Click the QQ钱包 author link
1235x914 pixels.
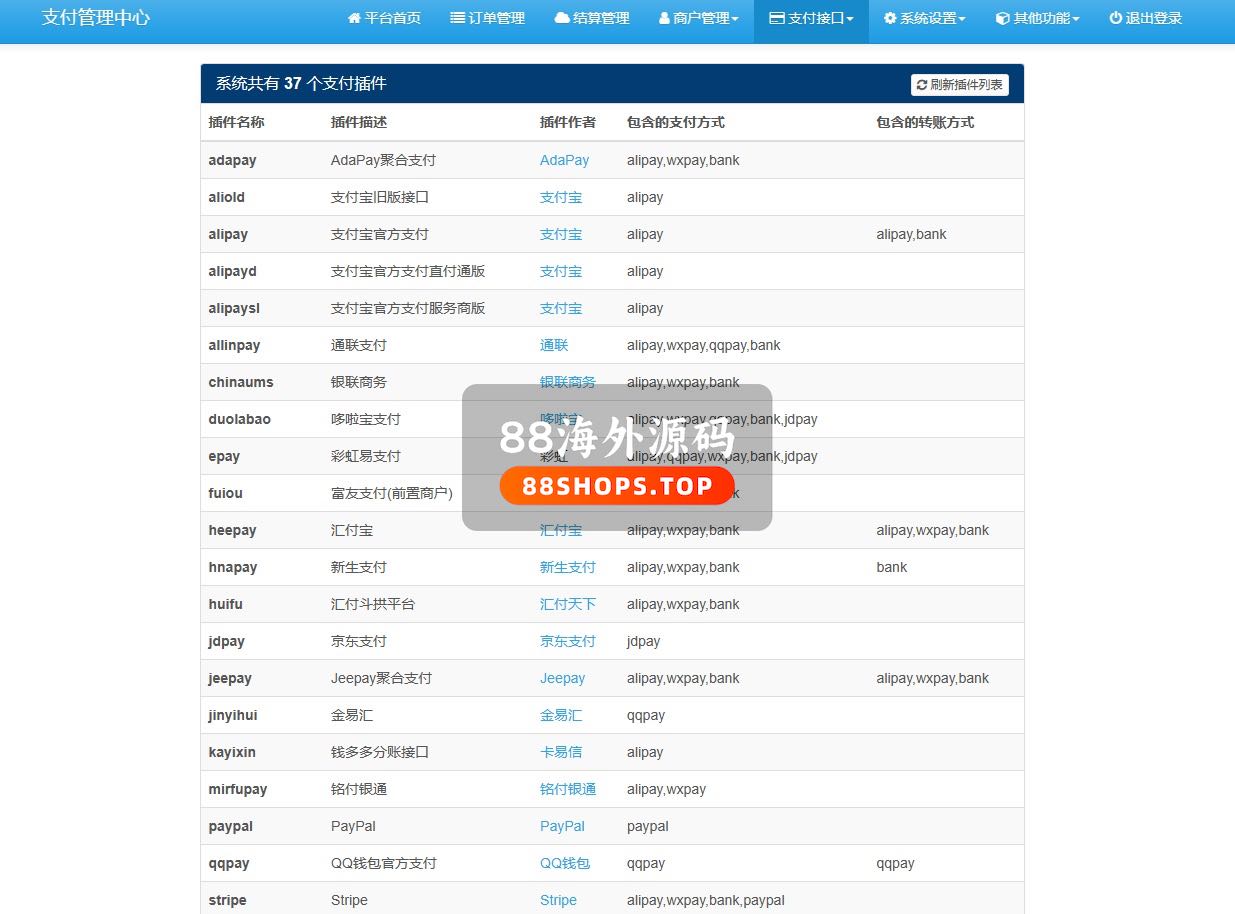(565, 863)
